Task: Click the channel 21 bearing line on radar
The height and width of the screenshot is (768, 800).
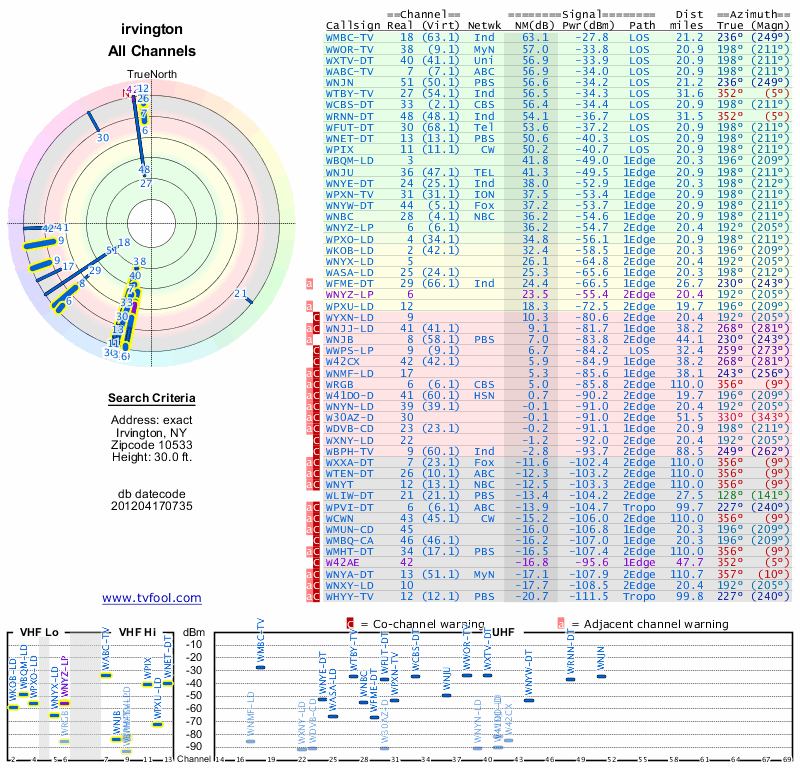Action: click(x=249, y=301)
